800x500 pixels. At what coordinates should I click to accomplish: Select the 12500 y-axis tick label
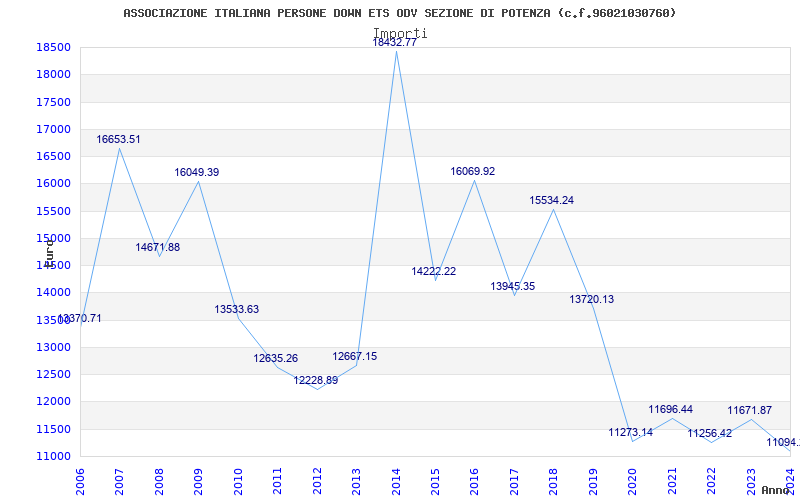(x=53, y=374)
